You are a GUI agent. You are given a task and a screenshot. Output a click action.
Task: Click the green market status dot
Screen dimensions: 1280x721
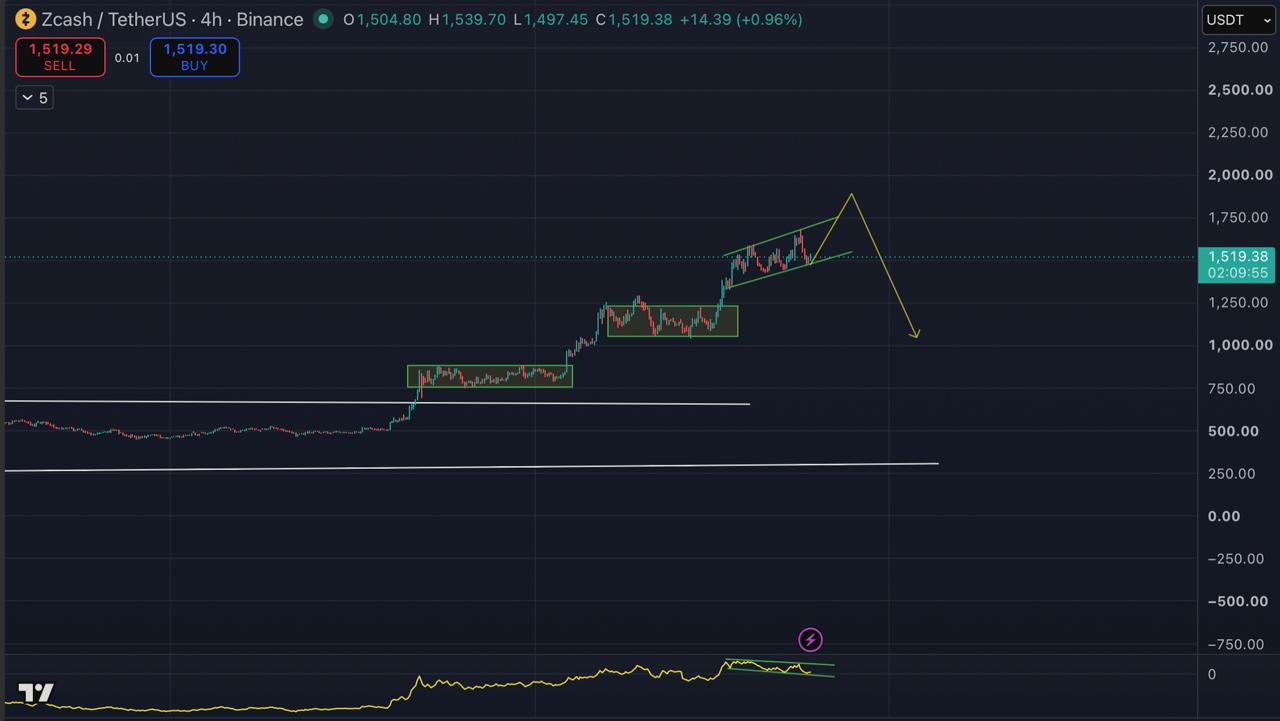click(322, 19)
